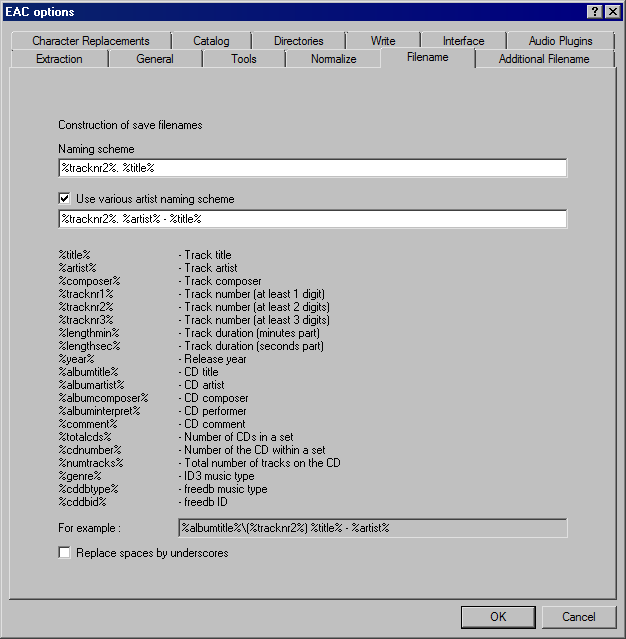
Task: Click the %tracknr3% placeholder text
Action: [86, 320]
